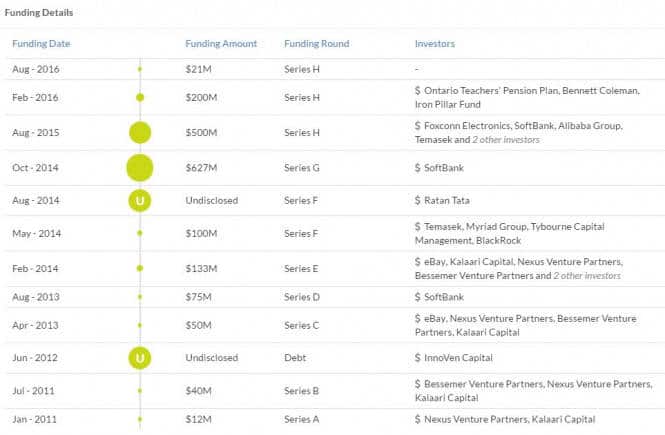Click the 'U' undisclosed marker for Aug 2014
Image resolution: width=665 pixels, height=435 pixels.
tap(140, 200)
